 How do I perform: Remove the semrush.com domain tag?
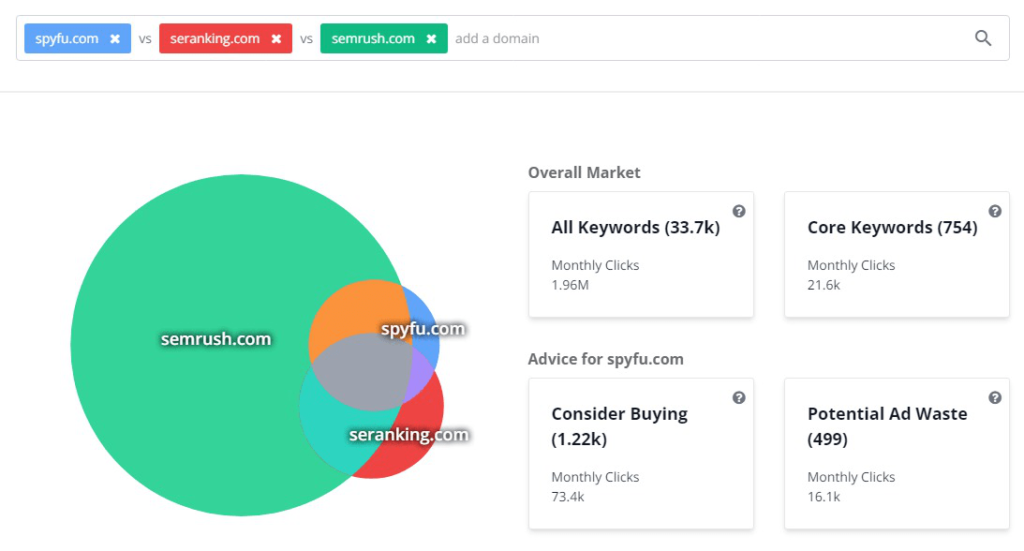[431, 39]
